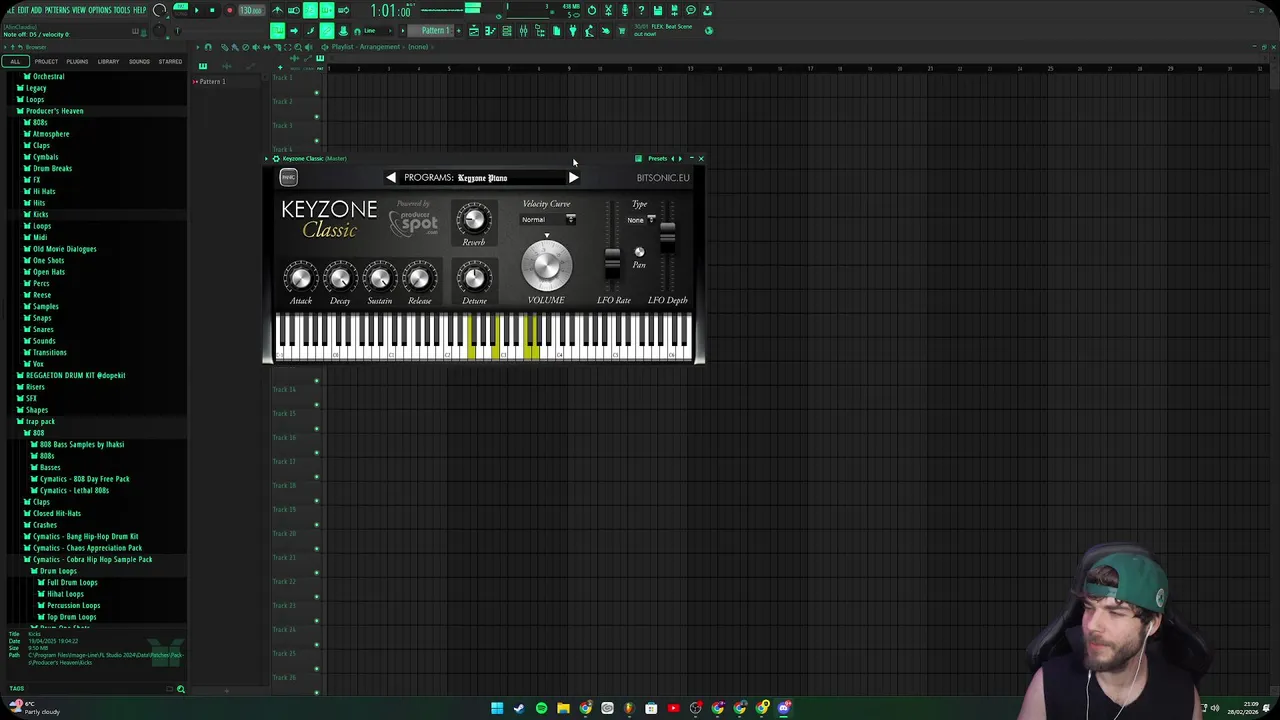Open the ADD menu

click(x=36, y=10)
